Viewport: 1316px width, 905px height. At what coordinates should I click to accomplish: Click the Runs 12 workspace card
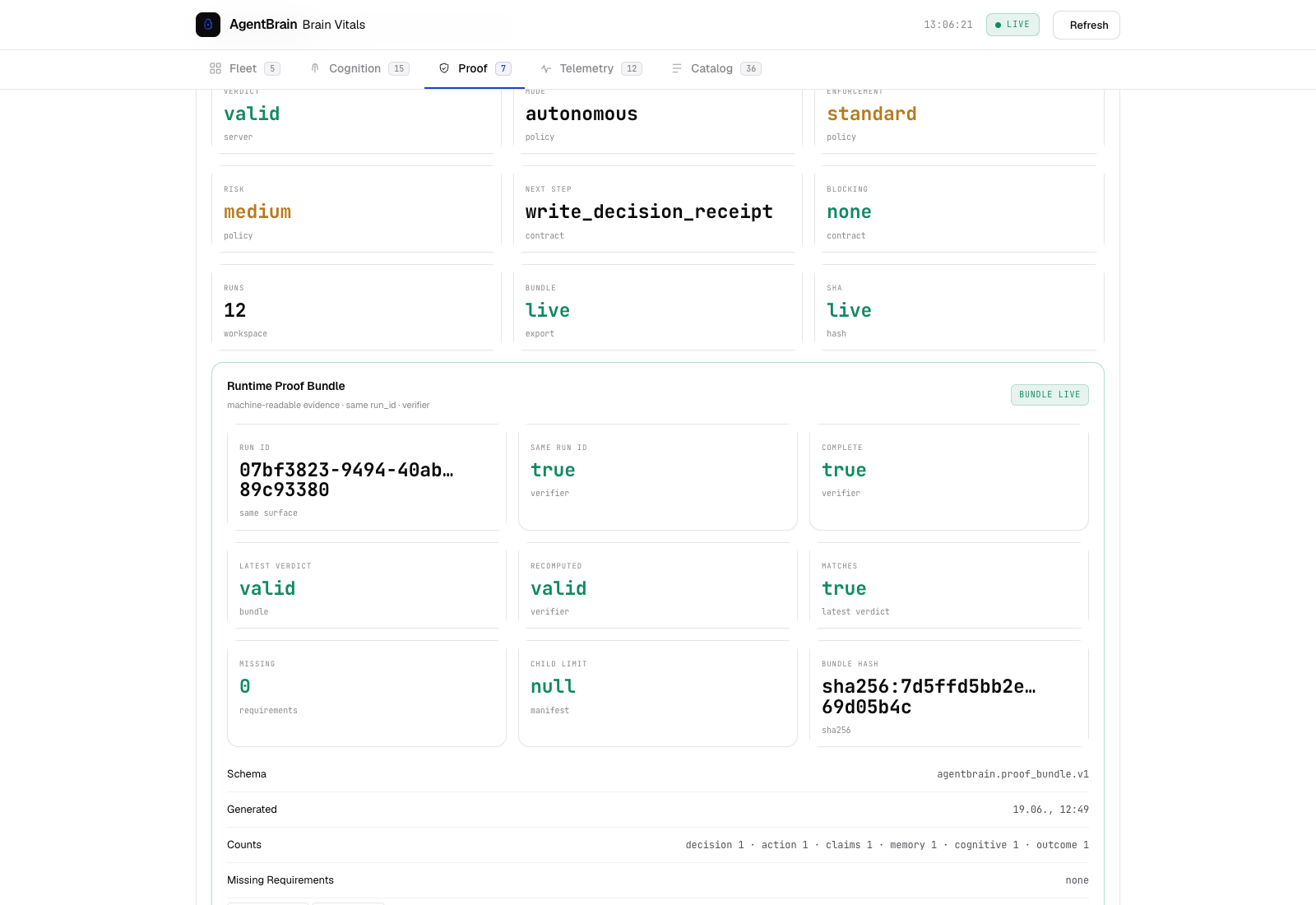[x=356, y=308]
